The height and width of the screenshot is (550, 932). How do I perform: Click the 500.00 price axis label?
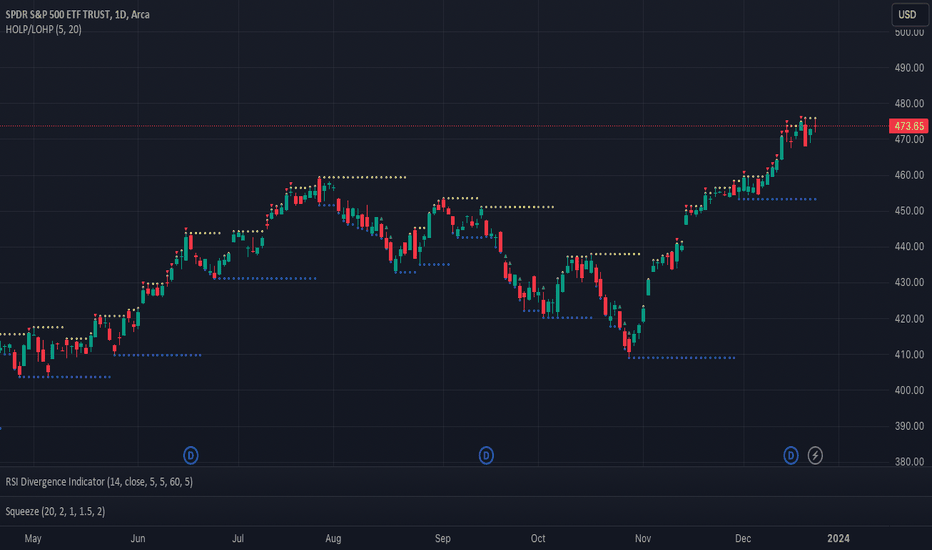point(909,33)
